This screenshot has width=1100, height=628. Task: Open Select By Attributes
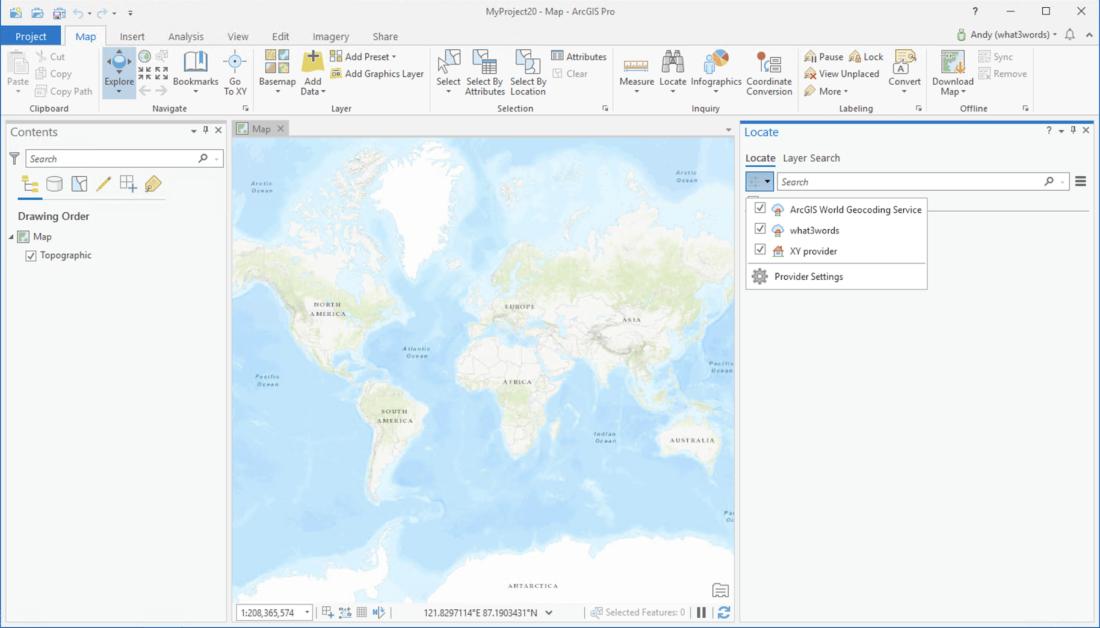tap(485, 72)
